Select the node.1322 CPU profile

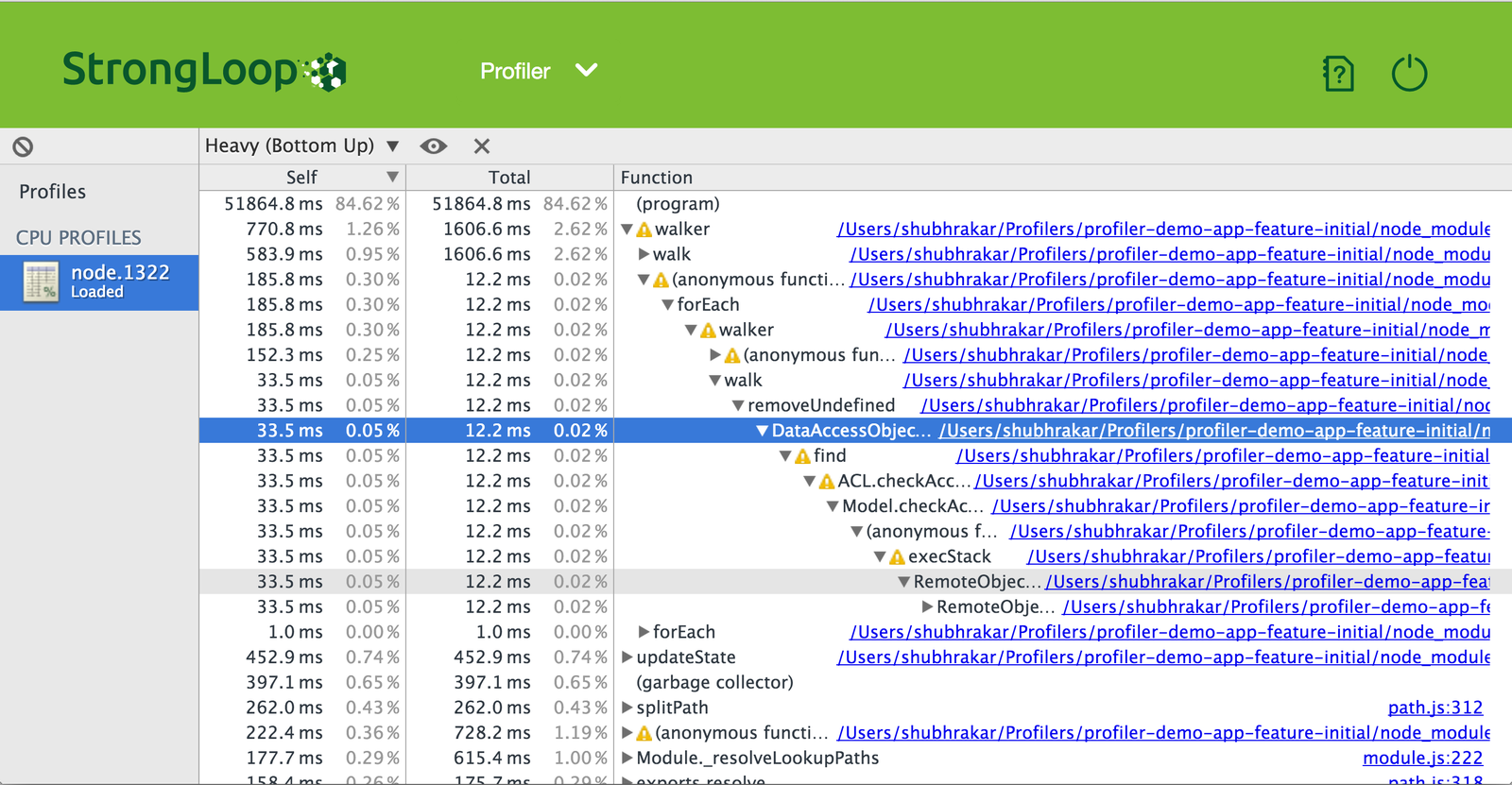[x=99, y=282]
